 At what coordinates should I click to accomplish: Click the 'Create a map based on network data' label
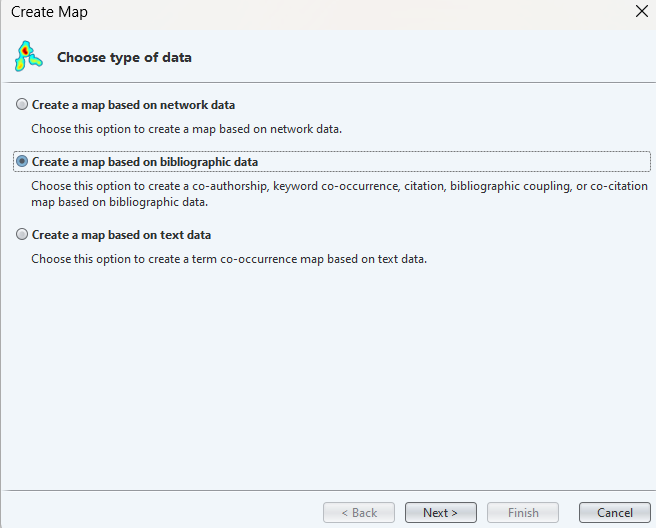[x=133, y=105]
